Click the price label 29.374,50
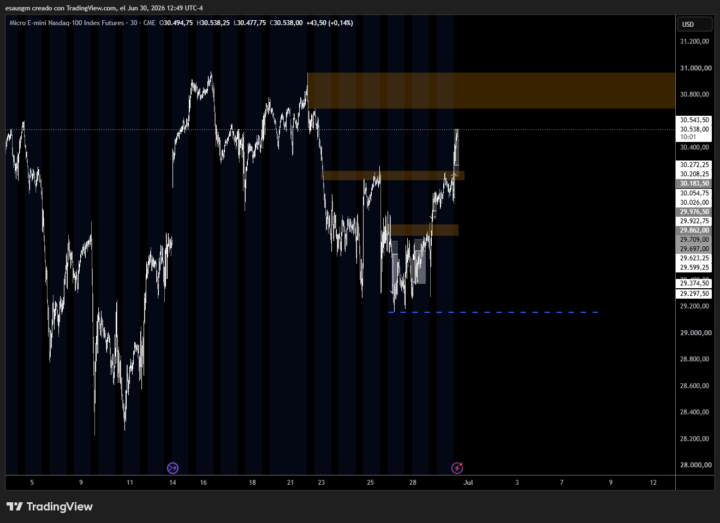 (x=694, y=283)
